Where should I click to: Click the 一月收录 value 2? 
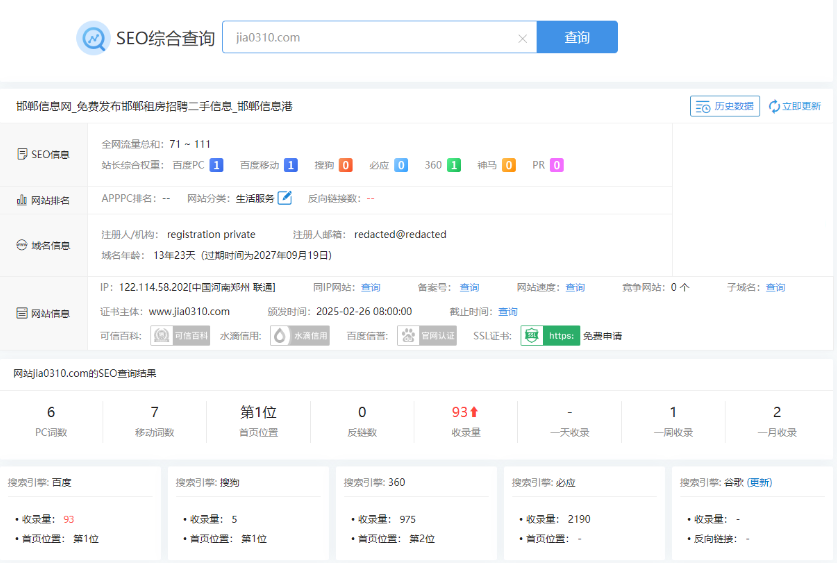pos(777,412)
